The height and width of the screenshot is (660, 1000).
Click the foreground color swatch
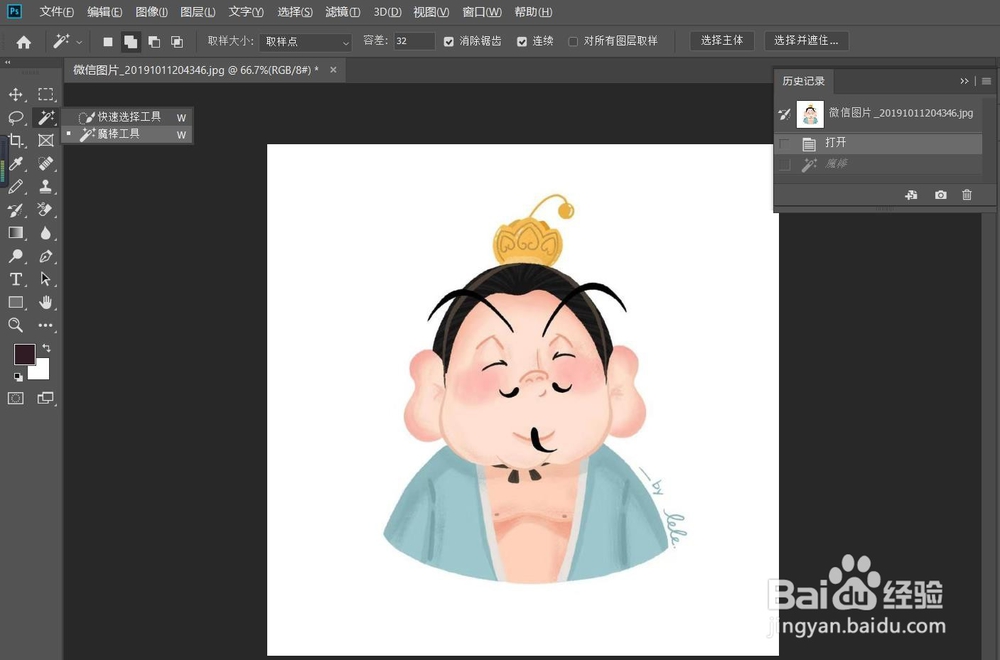pyautogui.click(x=25, y=355)
